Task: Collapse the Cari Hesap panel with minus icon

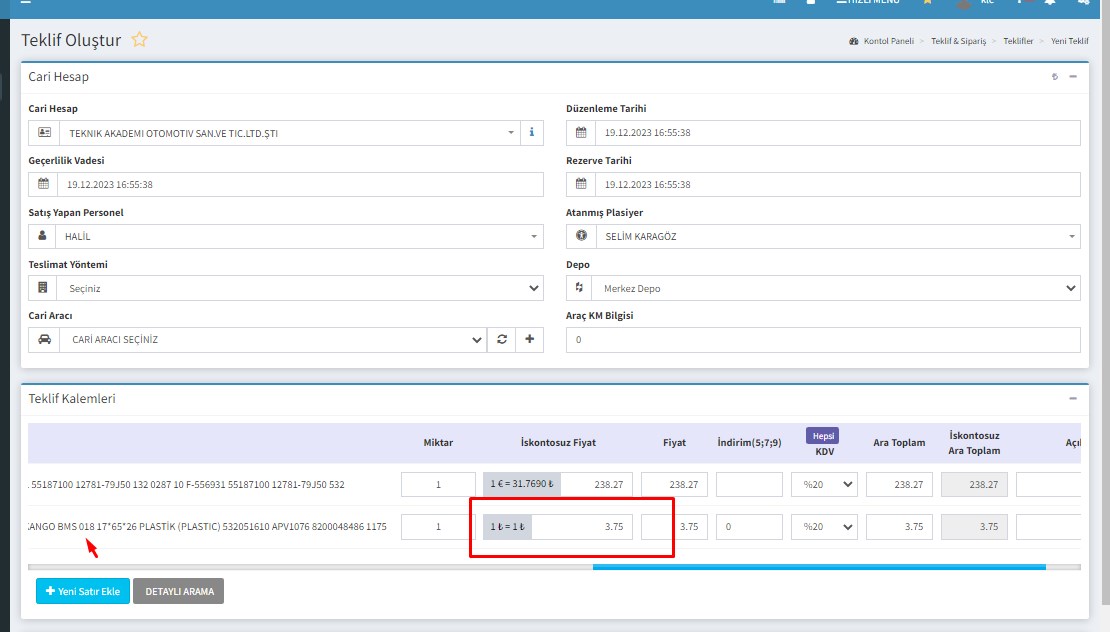Action: [1073, 77]
